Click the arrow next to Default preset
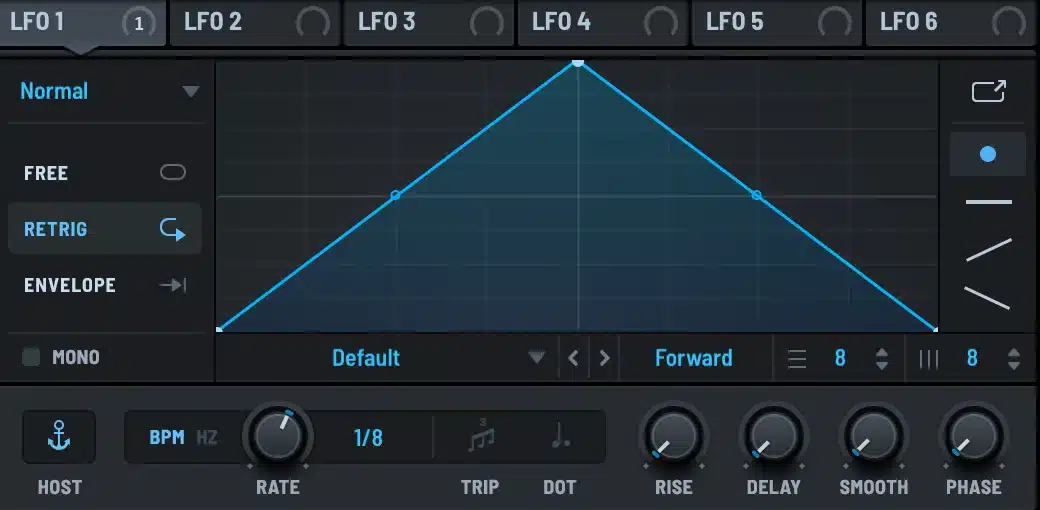Screen dimensions: 1040x510 pyautogui.click(x=537, y=358)
